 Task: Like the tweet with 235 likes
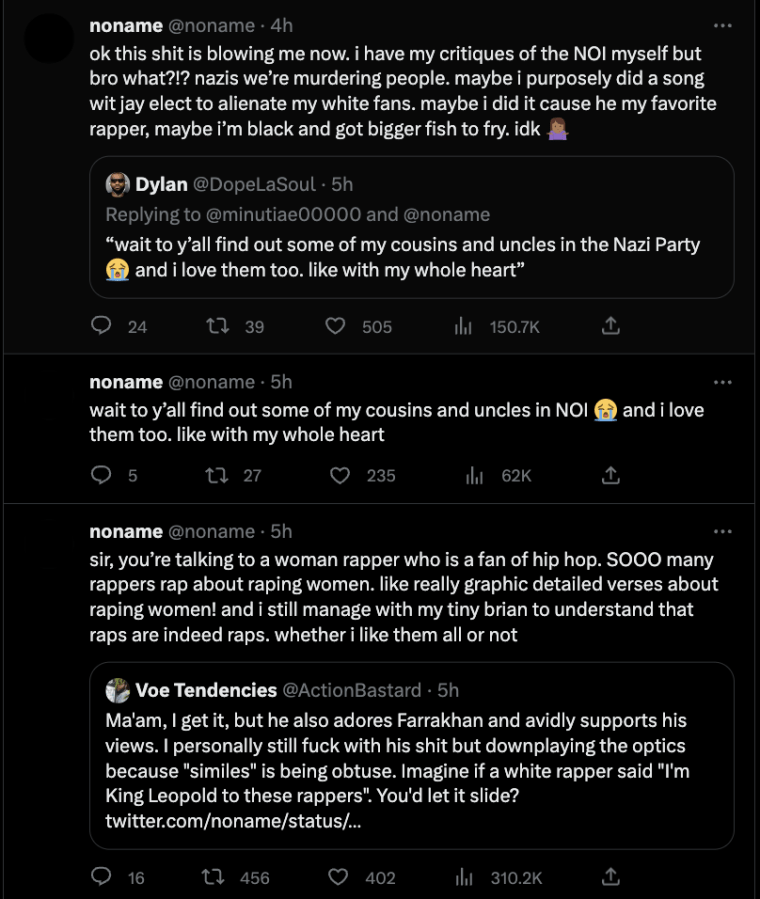340,475
